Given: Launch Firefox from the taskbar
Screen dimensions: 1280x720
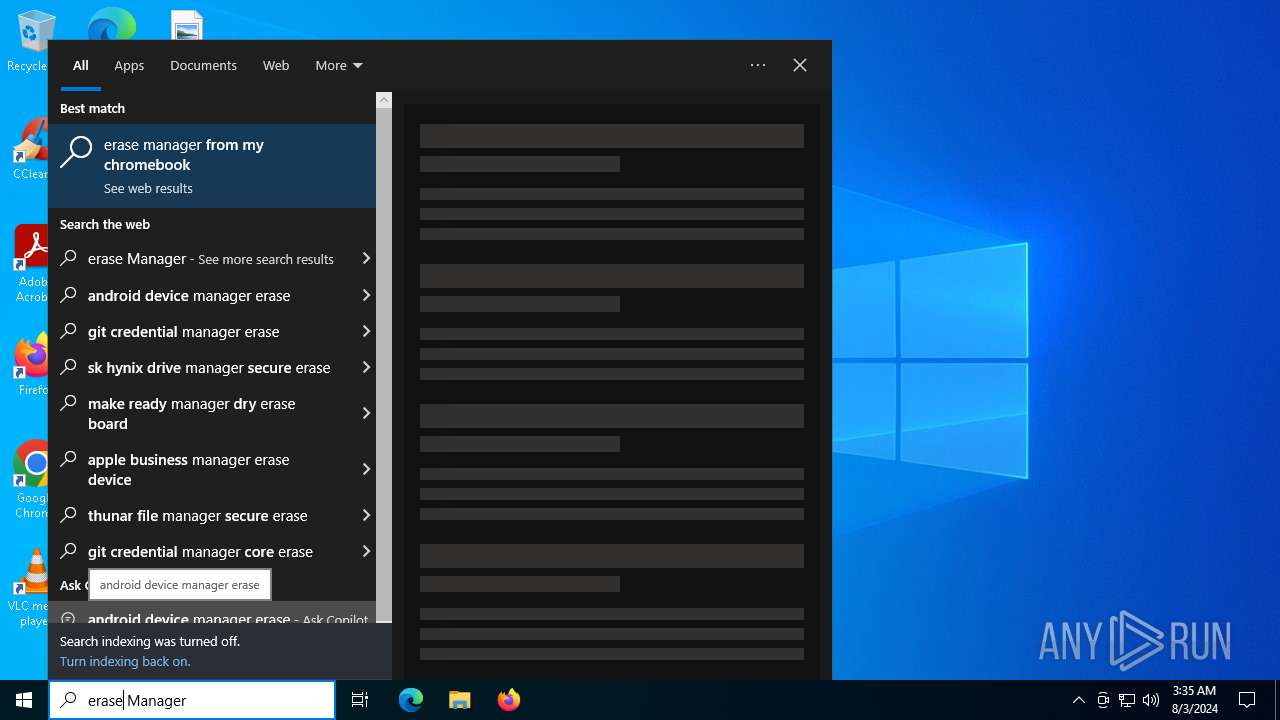Looking at the screenshot, I should click(508, 700).
